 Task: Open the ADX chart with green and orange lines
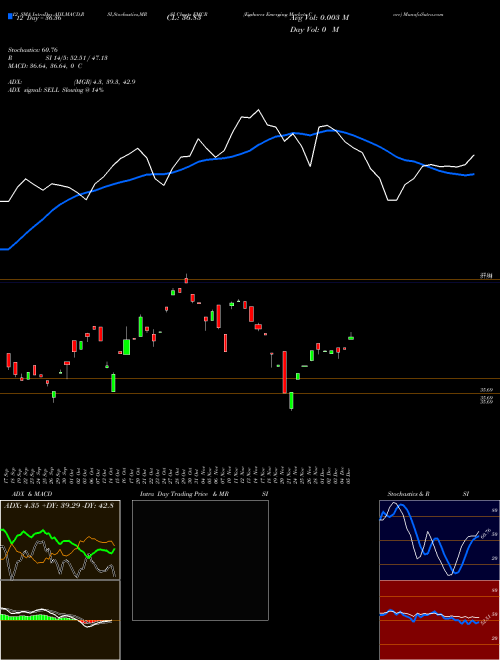[60, 540]
